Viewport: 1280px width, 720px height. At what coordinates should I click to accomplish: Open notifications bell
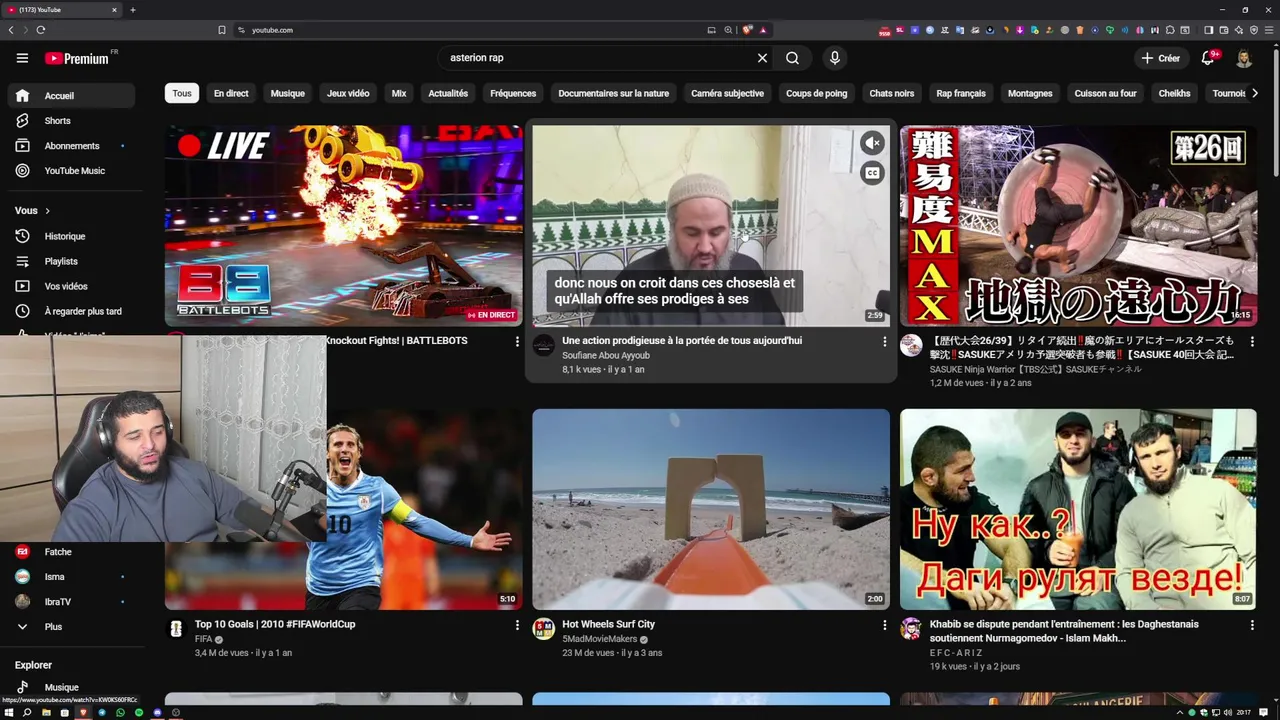[x=1208, y=58]
